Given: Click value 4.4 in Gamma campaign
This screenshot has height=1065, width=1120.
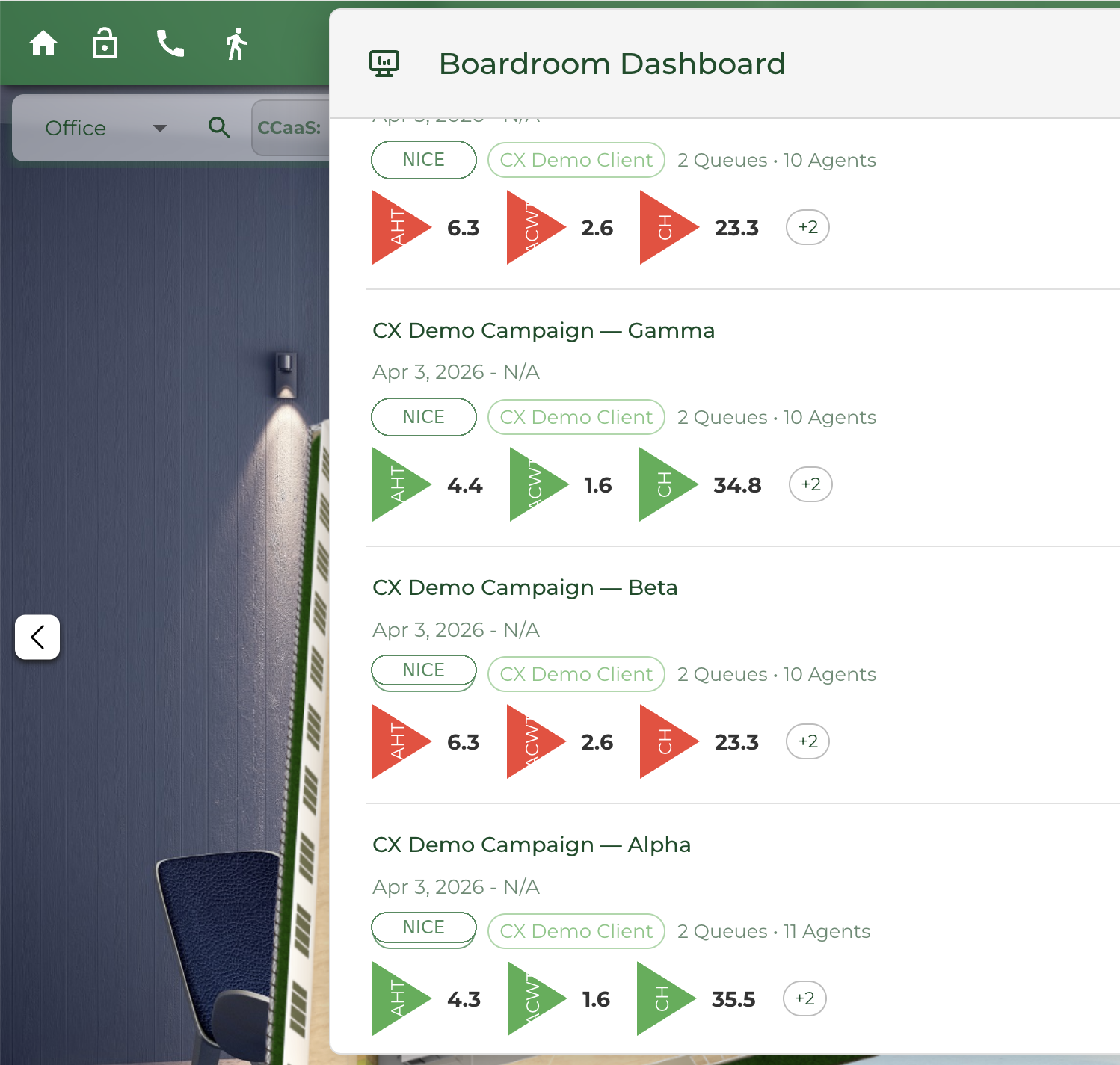Looking at the screenshot, I should coord(465,485).
